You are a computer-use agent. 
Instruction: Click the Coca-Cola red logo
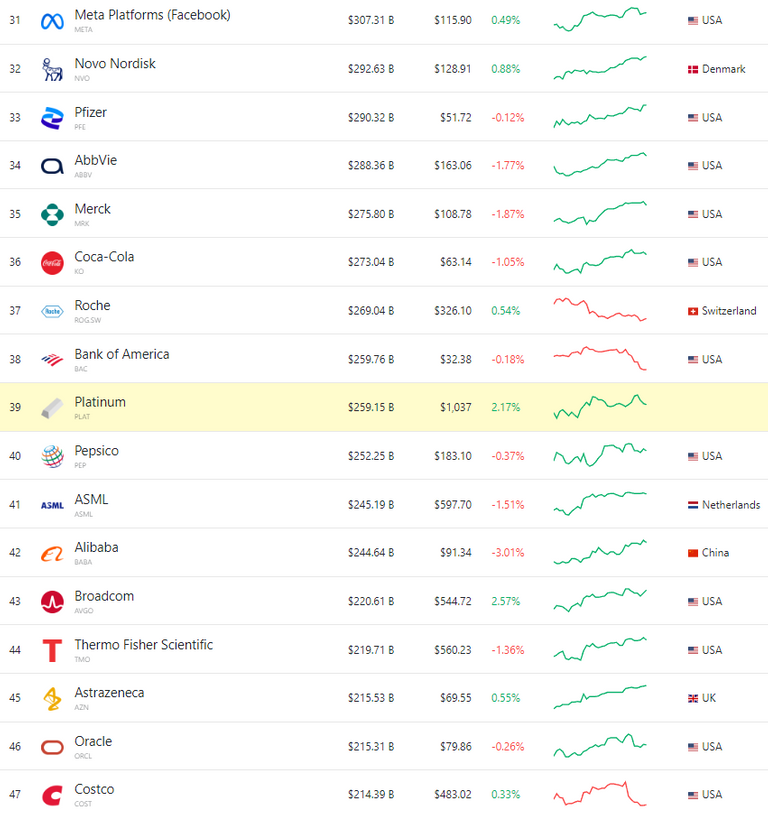pyautogui.click(x=52, y=263)
